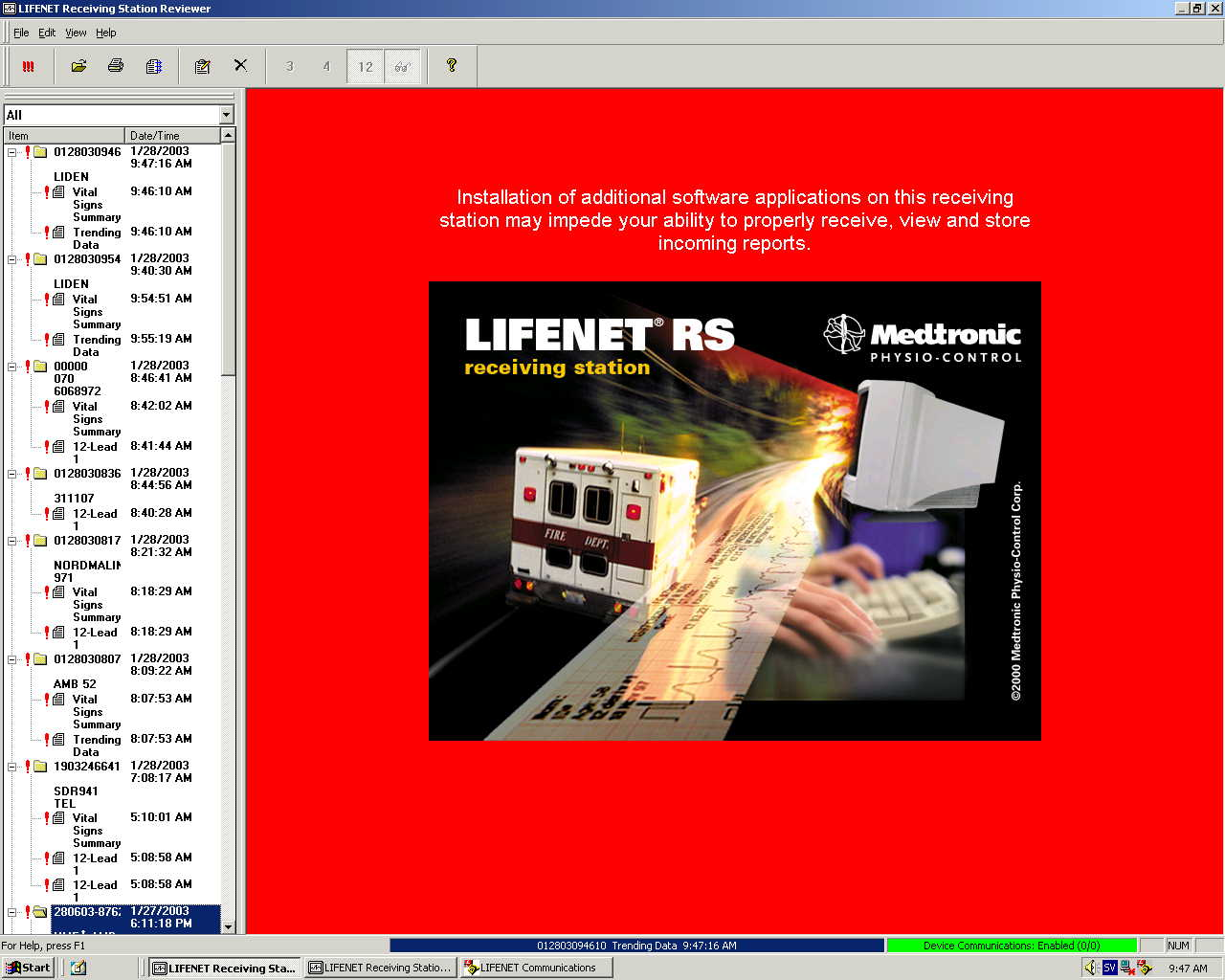Click the quick launch icon beside Start
The image size is (1225, 980).
click(78, 968)
